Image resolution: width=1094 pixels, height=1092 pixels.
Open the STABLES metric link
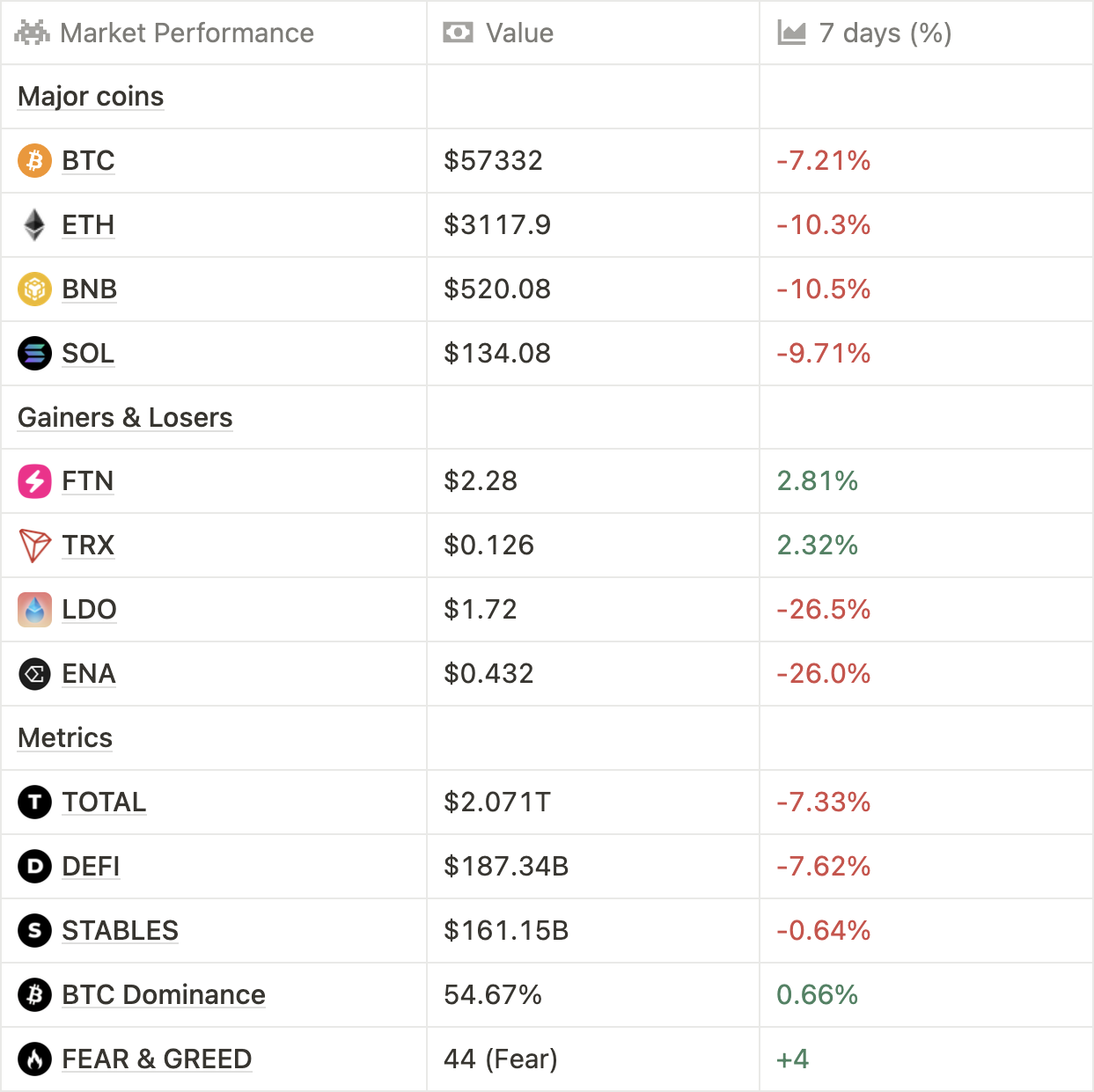120,931
